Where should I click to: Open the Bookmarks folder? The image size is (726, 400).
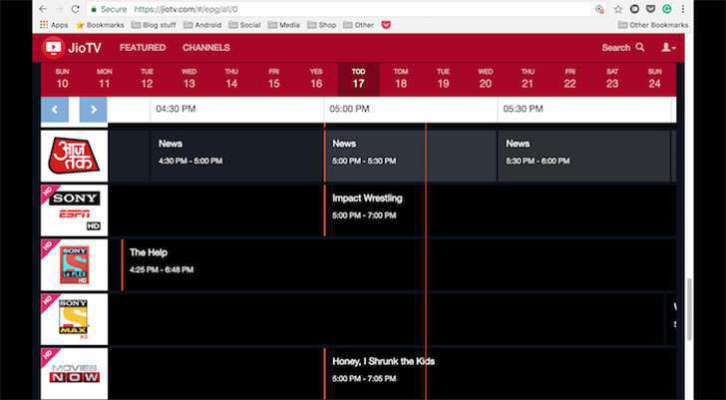click(x=100, y=25)
